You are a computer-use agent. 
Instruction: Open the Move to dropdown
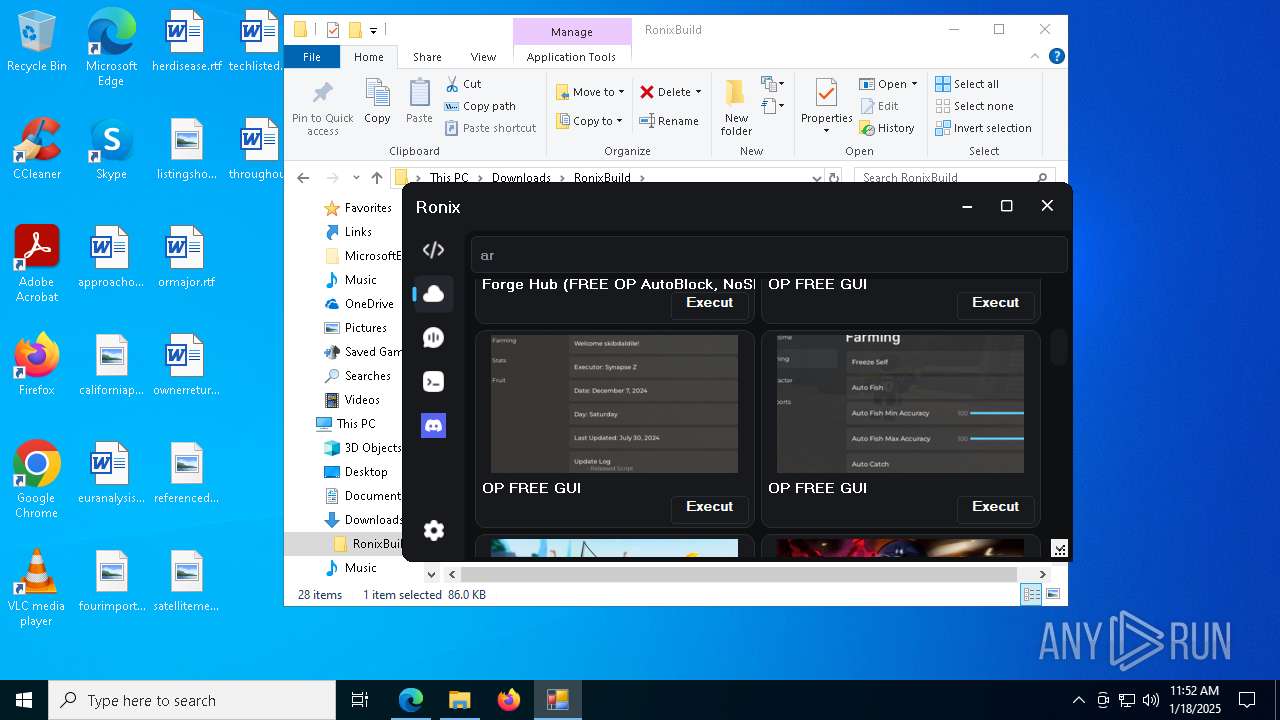point(590,92)
